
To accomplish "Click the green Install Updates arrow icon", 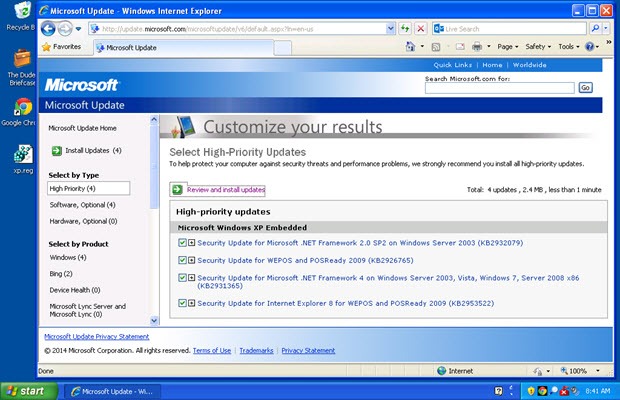I will click(x=56, y=151).
